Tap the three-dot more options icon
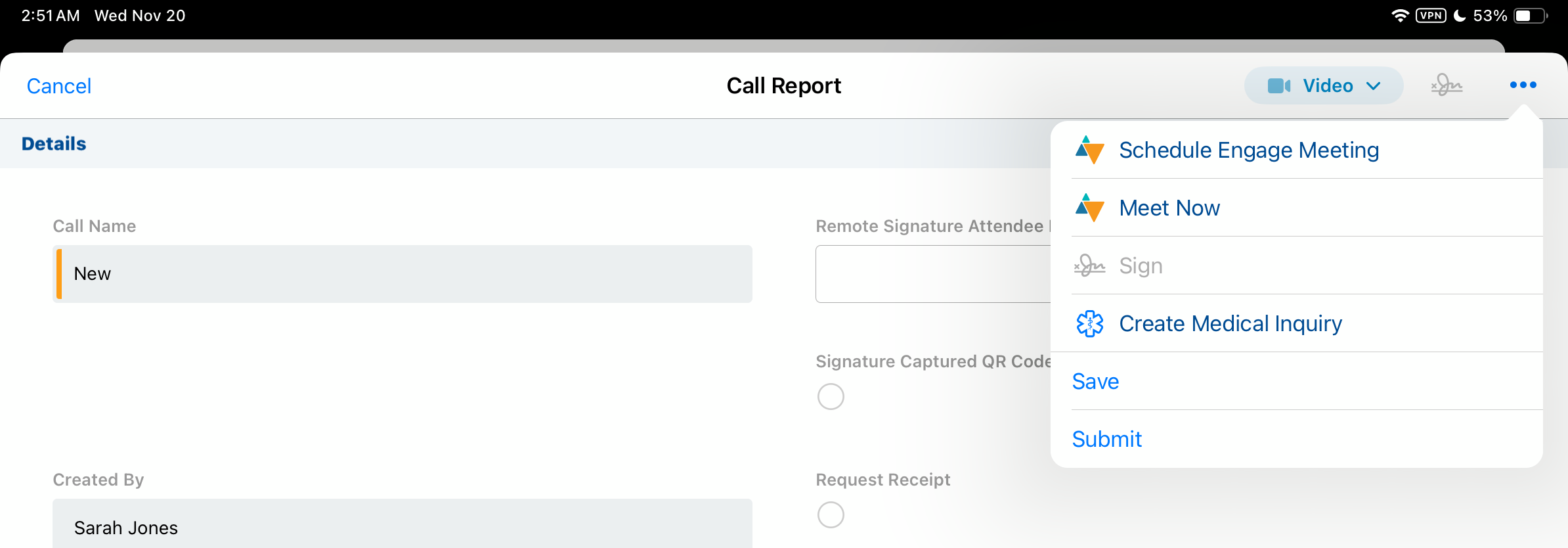 point(1523,85)
